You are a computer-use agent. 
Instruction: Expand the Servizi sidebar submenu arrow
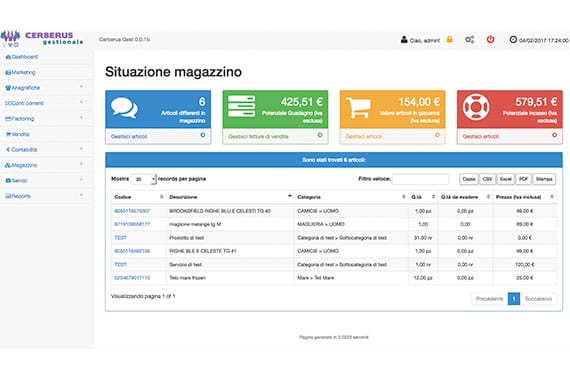pos(81,180)
